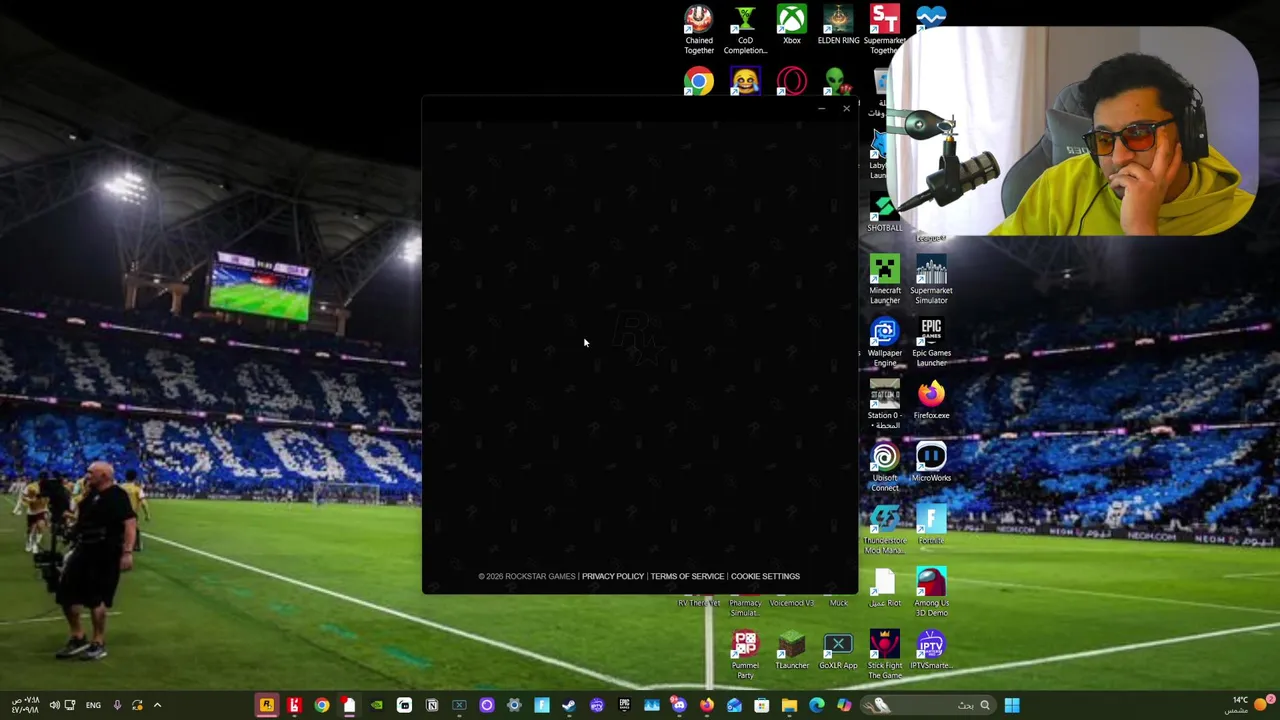The image size is (1280, 720).
Task: Click Notion icon in taskbar
Action: click(432, 705)
